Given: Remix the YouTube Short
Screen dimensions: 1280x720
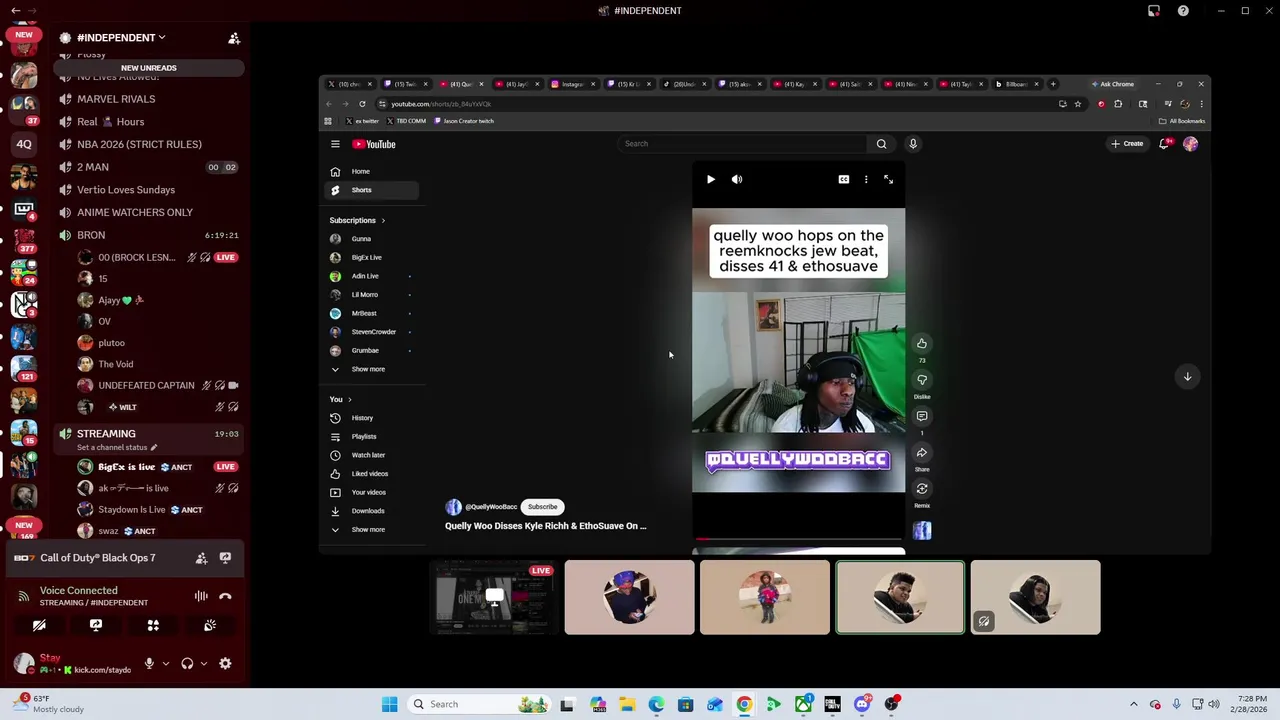Looking at the screenshot, I should coord(922,489).
